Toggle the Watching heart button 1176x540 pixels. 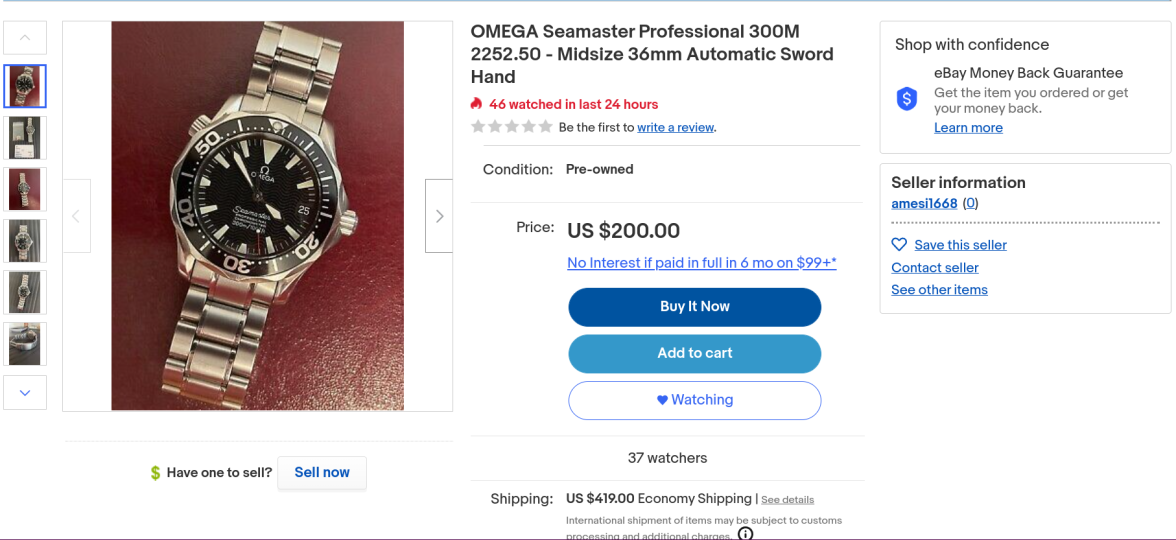point(694,400)
